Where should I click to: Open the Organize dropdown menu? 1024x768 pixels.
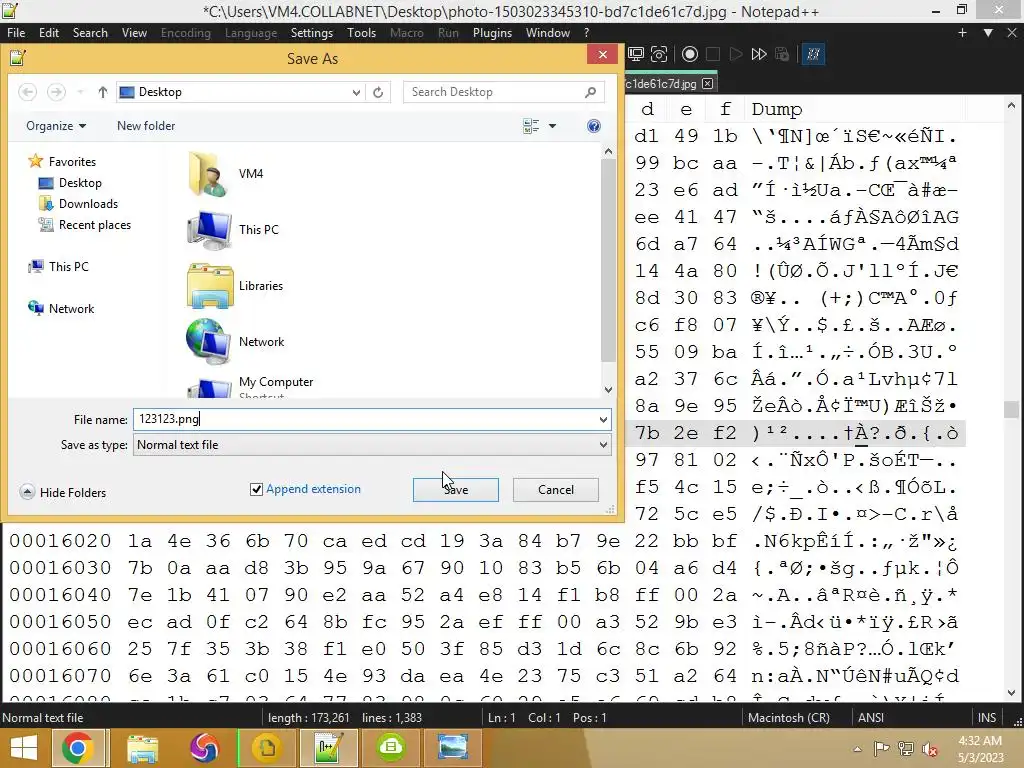56,126
